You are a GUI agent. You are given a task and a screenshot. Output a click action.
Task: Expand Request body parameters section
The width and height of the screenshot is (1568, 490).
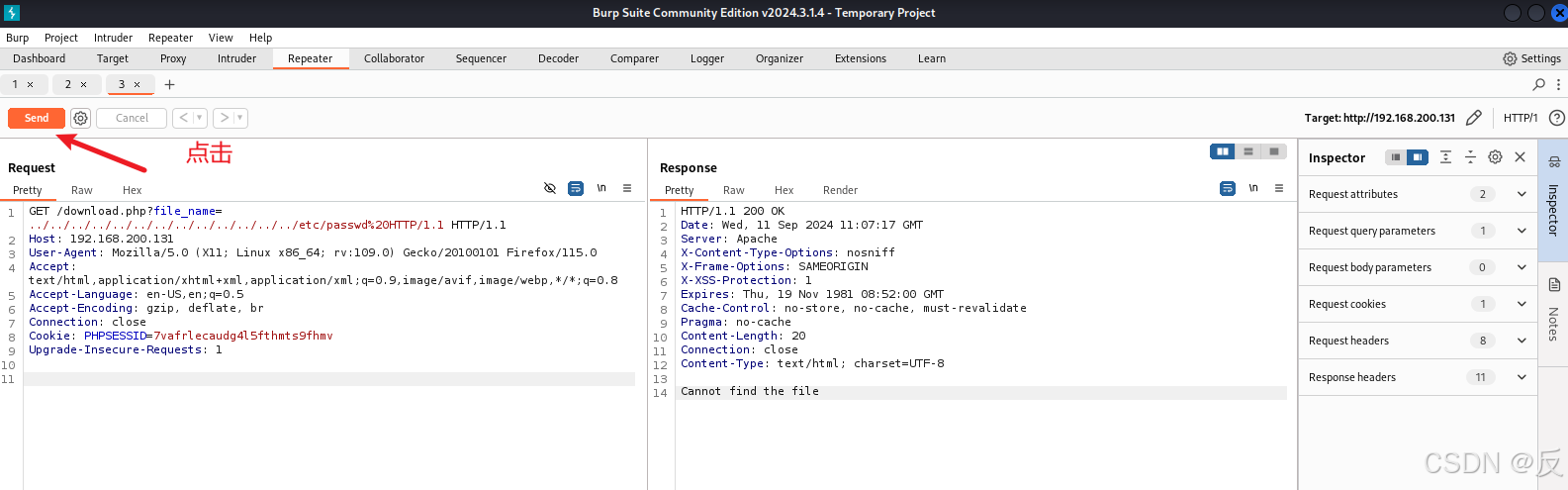(1418, 267)
